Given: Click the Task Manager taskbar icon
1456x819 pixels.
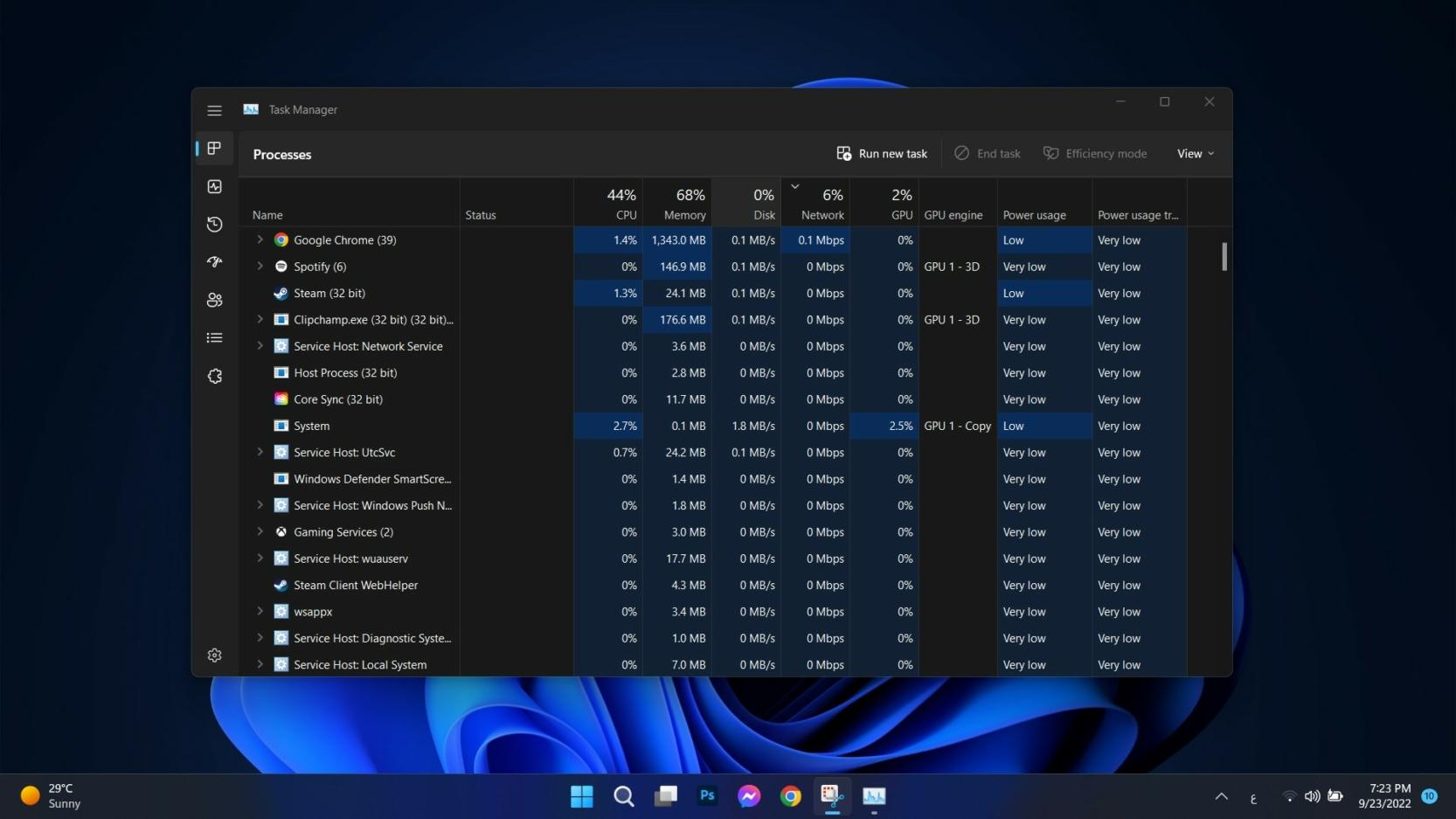Looking at the screenshot, I should 874,796.
